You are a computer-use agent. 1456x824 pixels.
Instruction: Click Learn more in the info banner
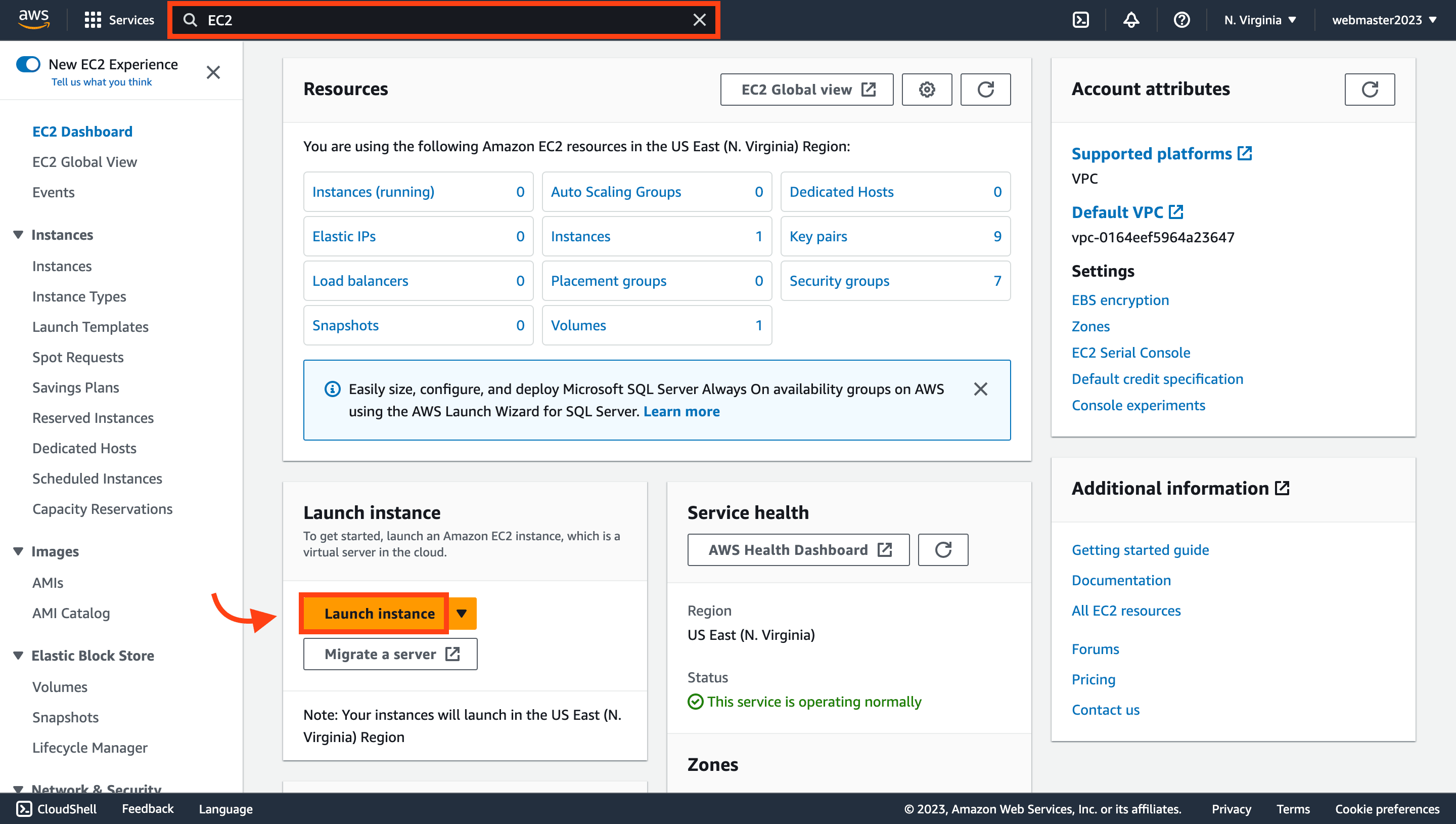pyautogui.click(x=681, y=411)
